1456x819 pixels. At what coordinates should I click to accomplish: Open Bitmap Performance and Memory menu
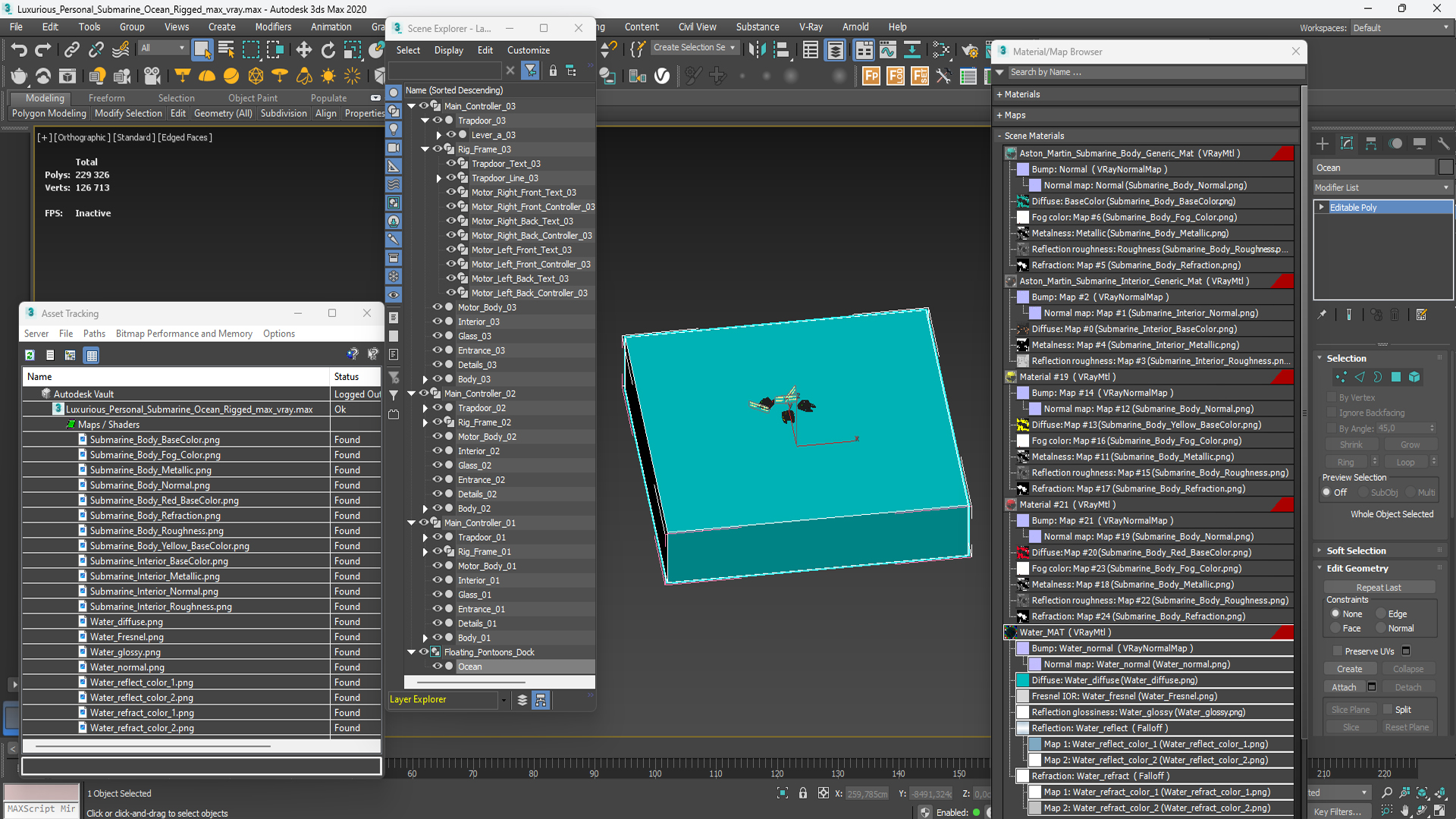click(x=184, y=334)
